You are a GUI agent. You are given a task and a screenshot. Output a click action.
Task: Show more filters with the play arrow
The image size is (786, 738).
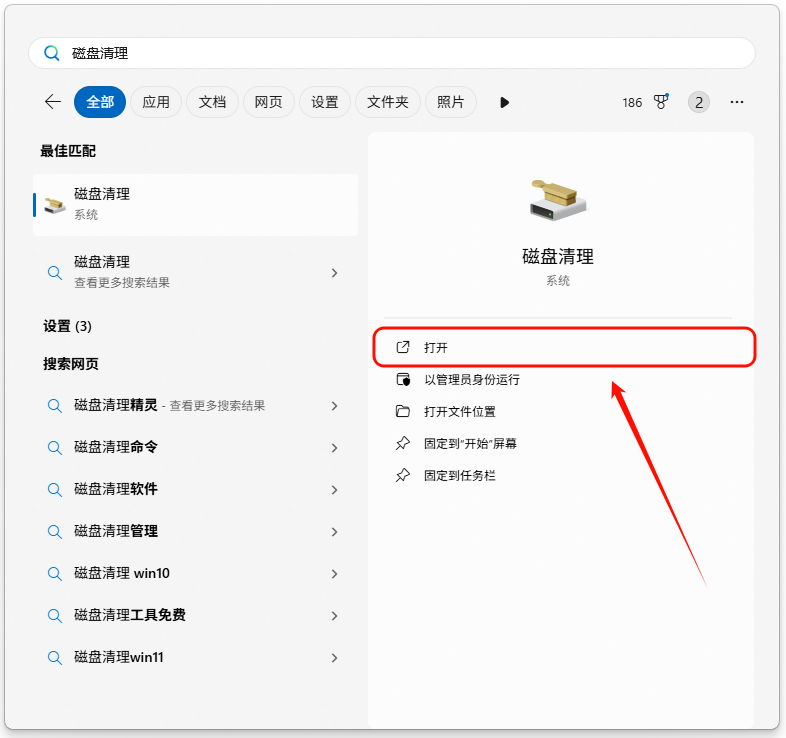tap(504, 103)
